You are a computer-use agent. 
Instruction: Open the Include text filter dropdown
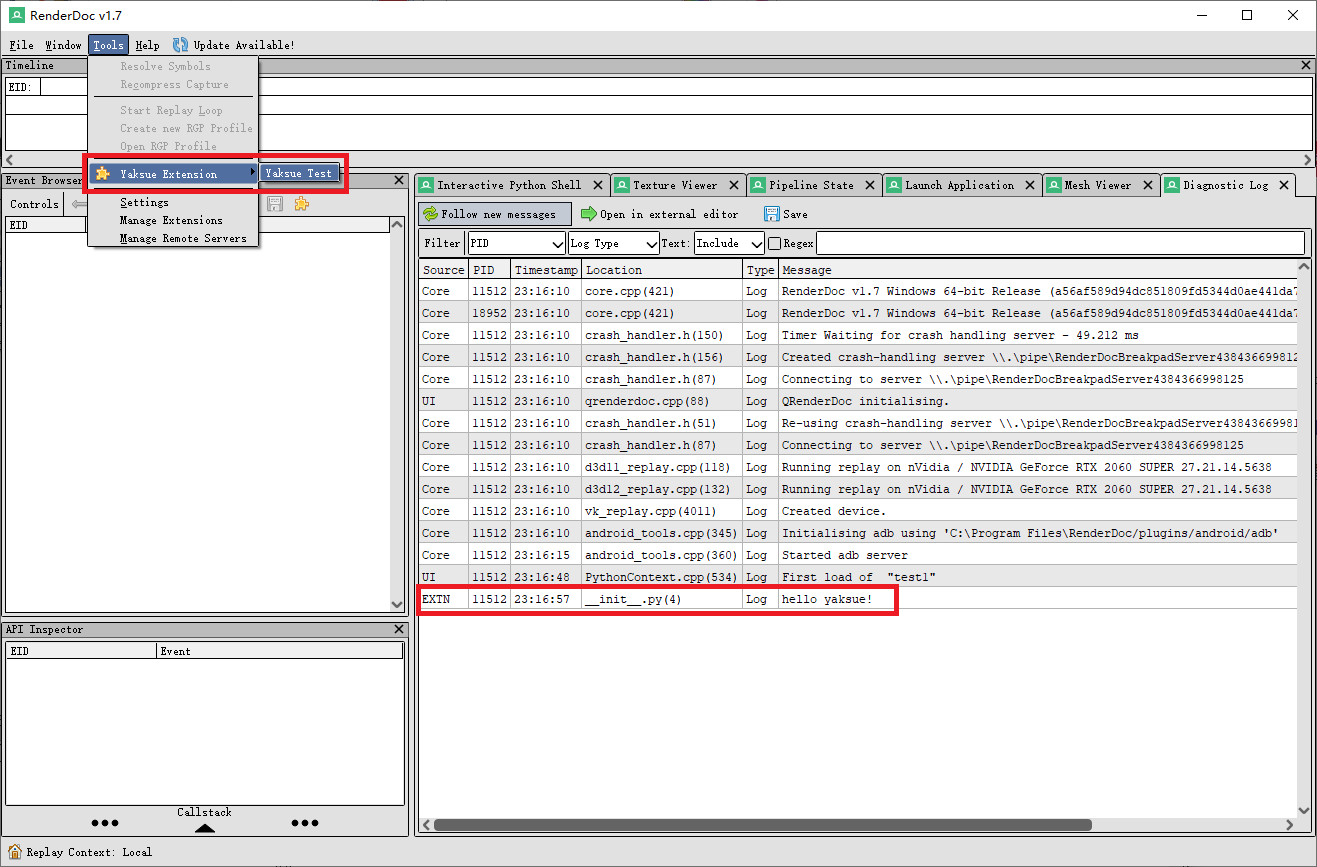pyautogui.click(x=754, y=242)
